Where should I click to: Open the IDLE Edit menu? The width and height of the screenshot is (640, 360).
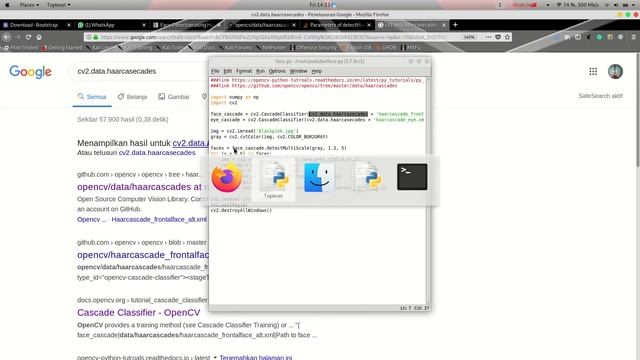tap(227, 71)
